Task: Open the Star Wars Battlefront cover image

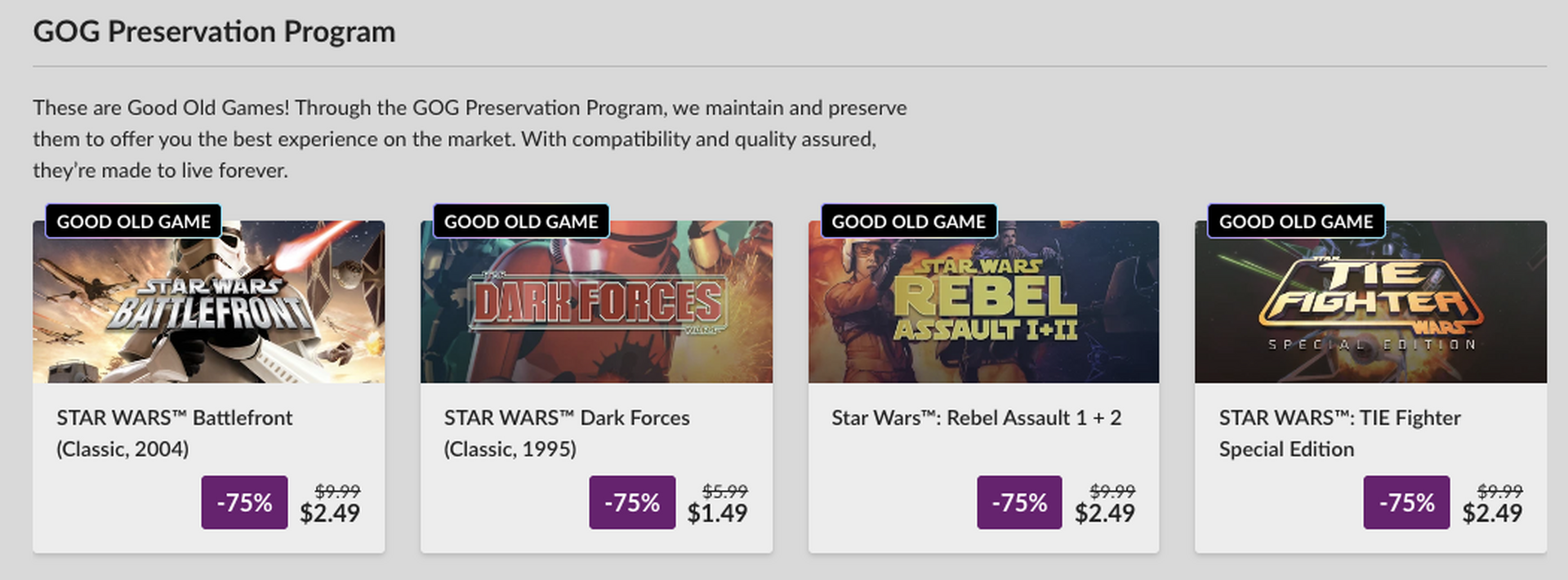Action: 208,310
